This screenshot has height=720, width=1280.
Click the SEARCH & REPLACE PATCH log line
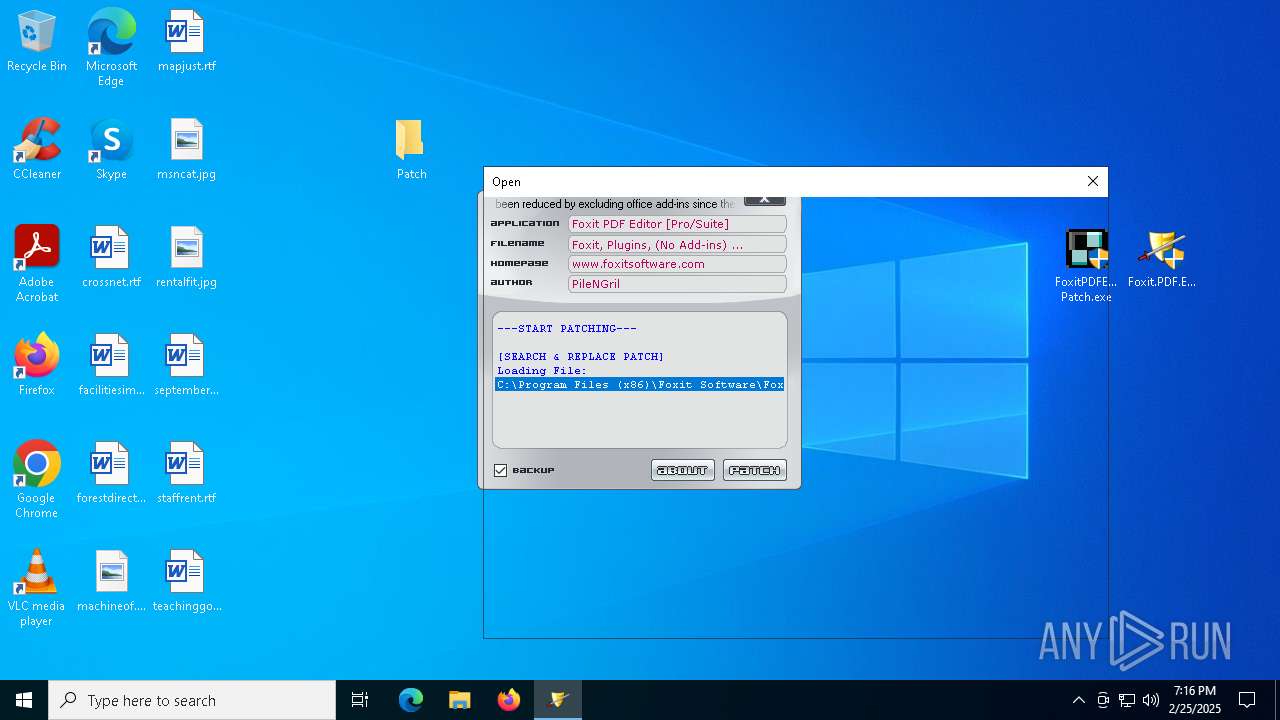(x=581, y=356)
